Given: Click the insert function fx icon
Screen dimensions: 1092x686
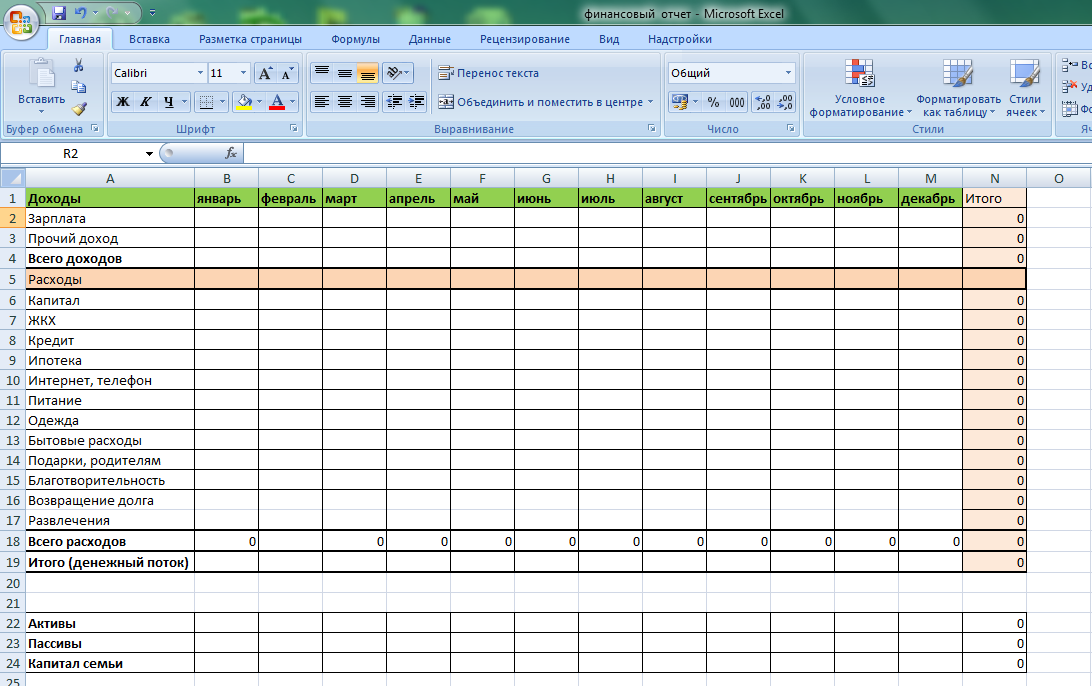Looking at the screenshot, I should coord(231,153).
